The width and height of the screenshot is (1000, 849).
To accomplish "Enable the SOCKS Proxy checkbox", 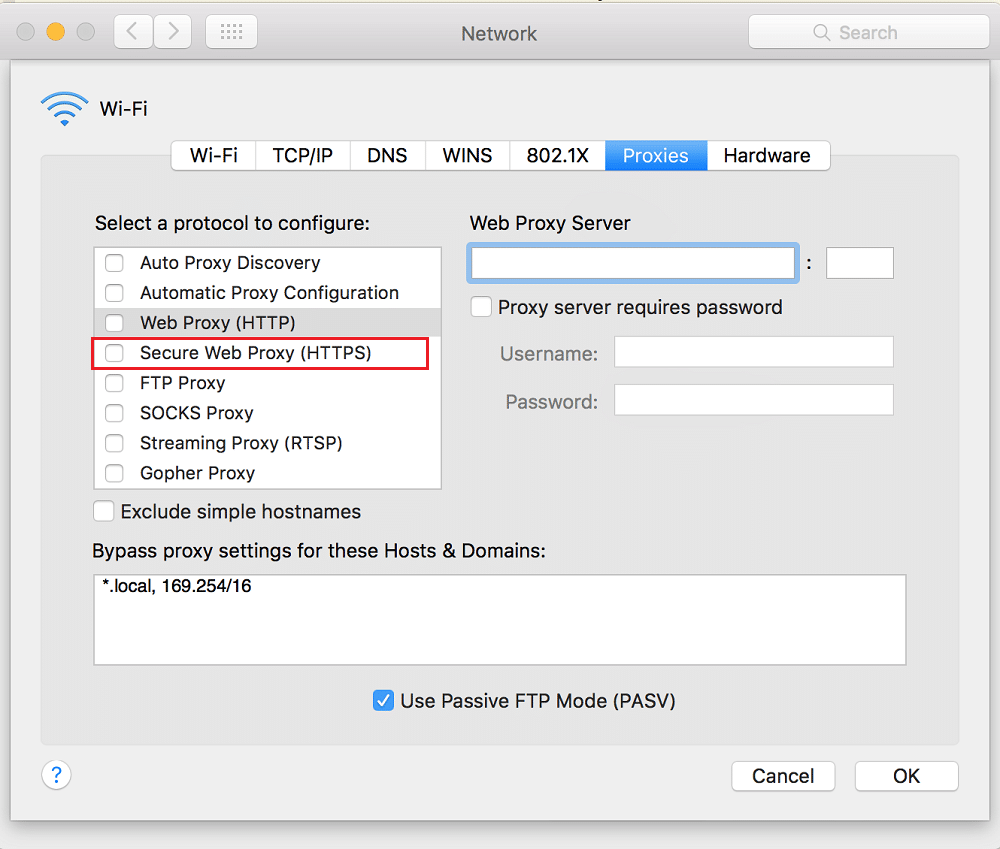I will [114, 413].
